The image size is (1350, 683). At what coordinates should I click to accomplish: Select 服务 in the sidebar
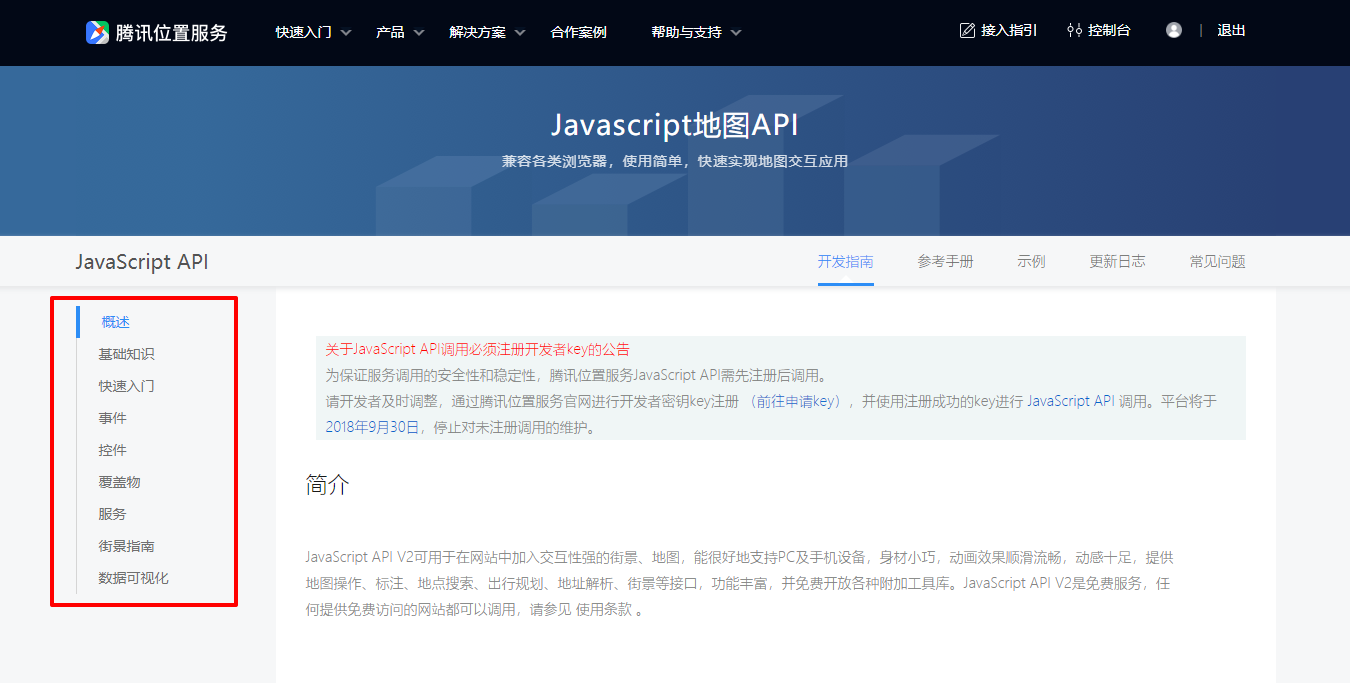tap(112, 514)
